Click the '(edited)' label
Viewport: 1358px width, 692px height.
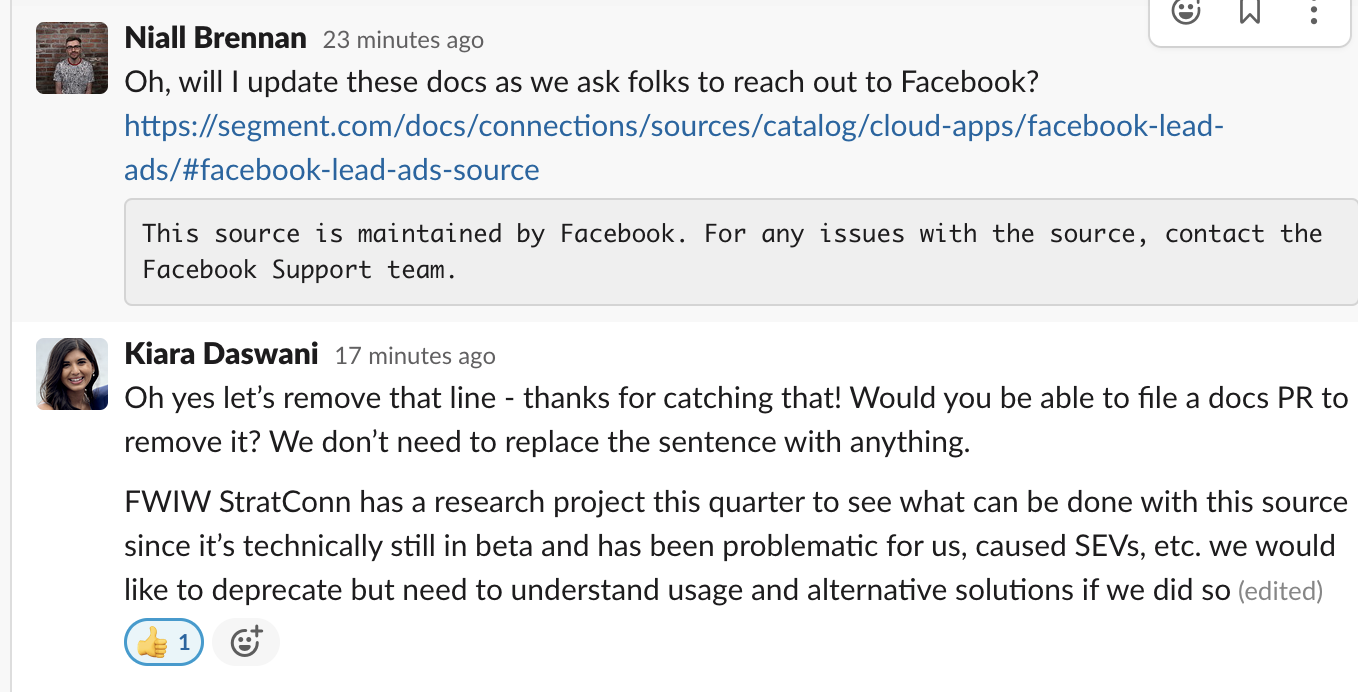tap(1280, 592)
